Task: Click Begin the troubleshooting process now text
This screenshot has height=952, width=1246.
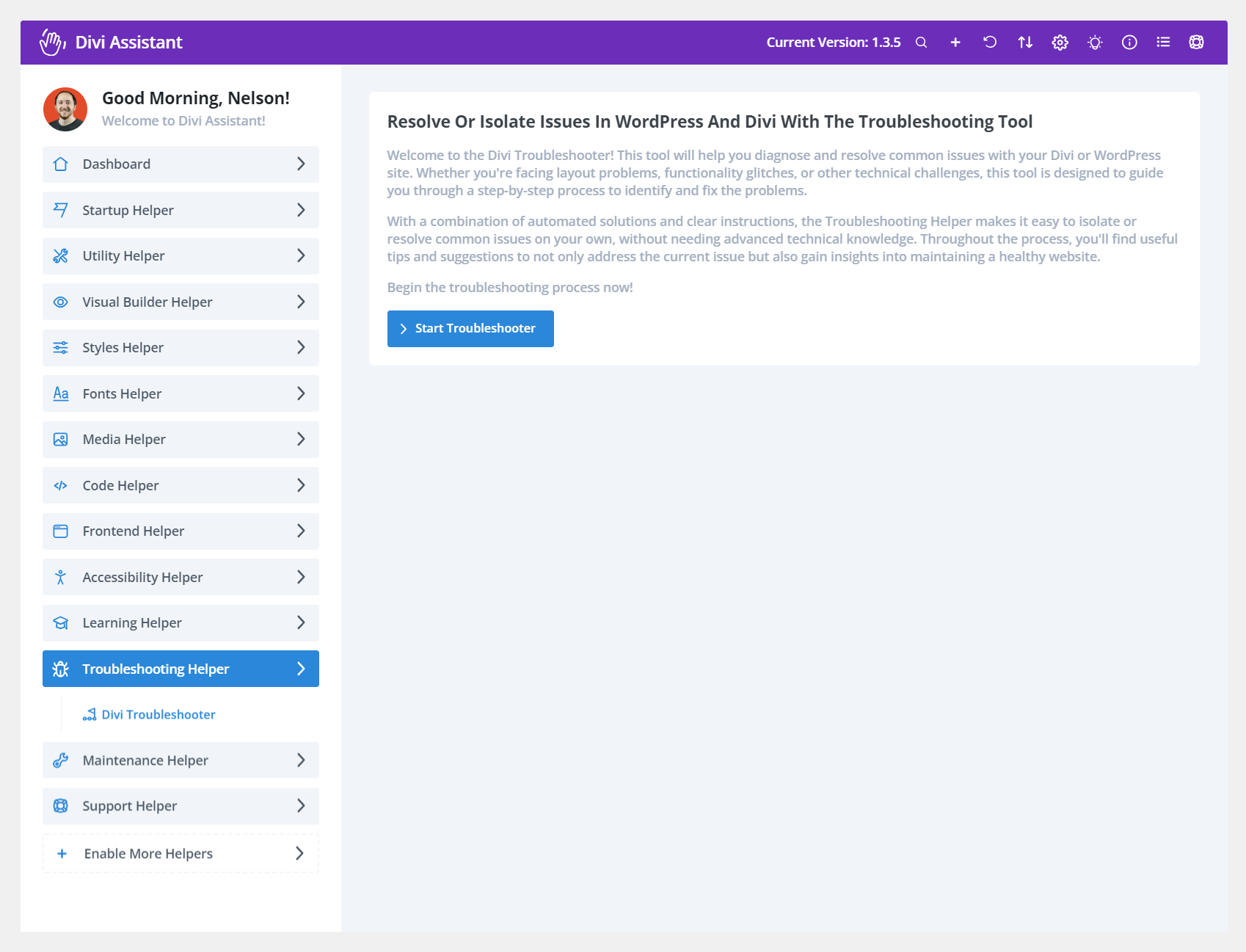Action: [510, 288]
